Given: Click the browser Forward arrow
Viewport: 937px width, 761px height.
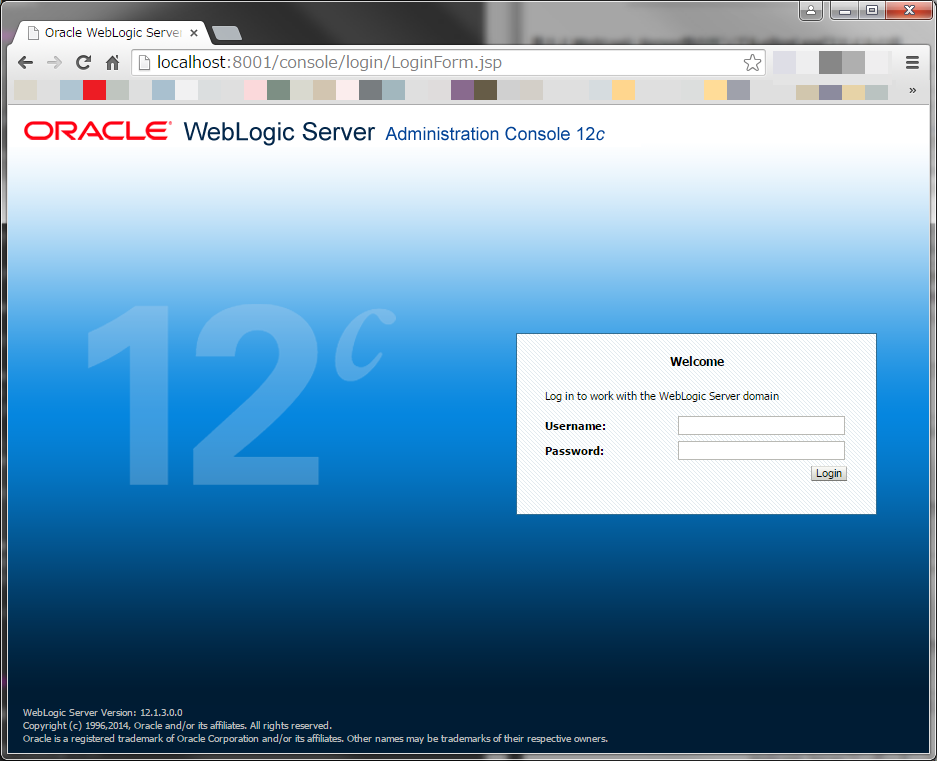Looking at the screenshot, I should click(54, 62).
